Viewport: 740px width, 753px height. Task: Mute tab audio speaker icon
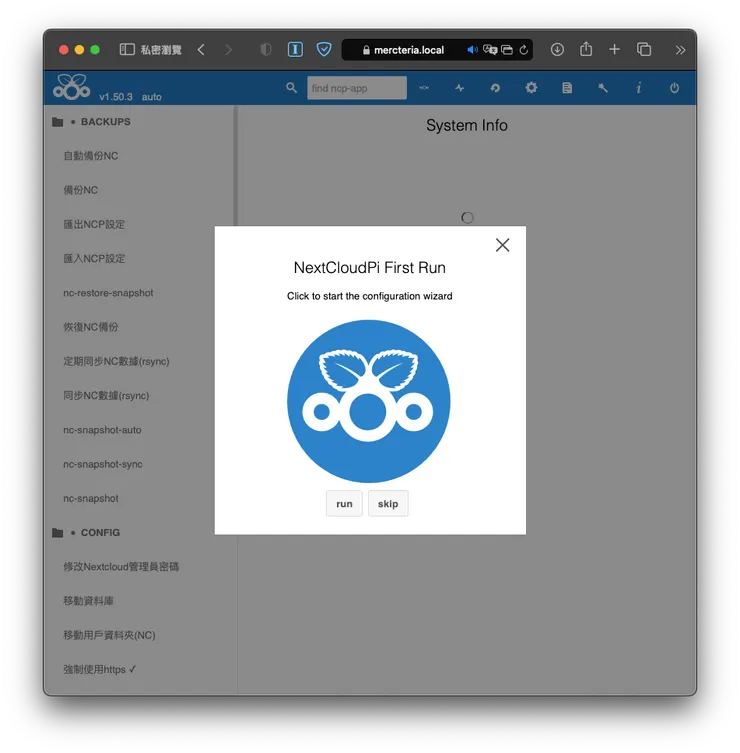[x=473, y=50]
